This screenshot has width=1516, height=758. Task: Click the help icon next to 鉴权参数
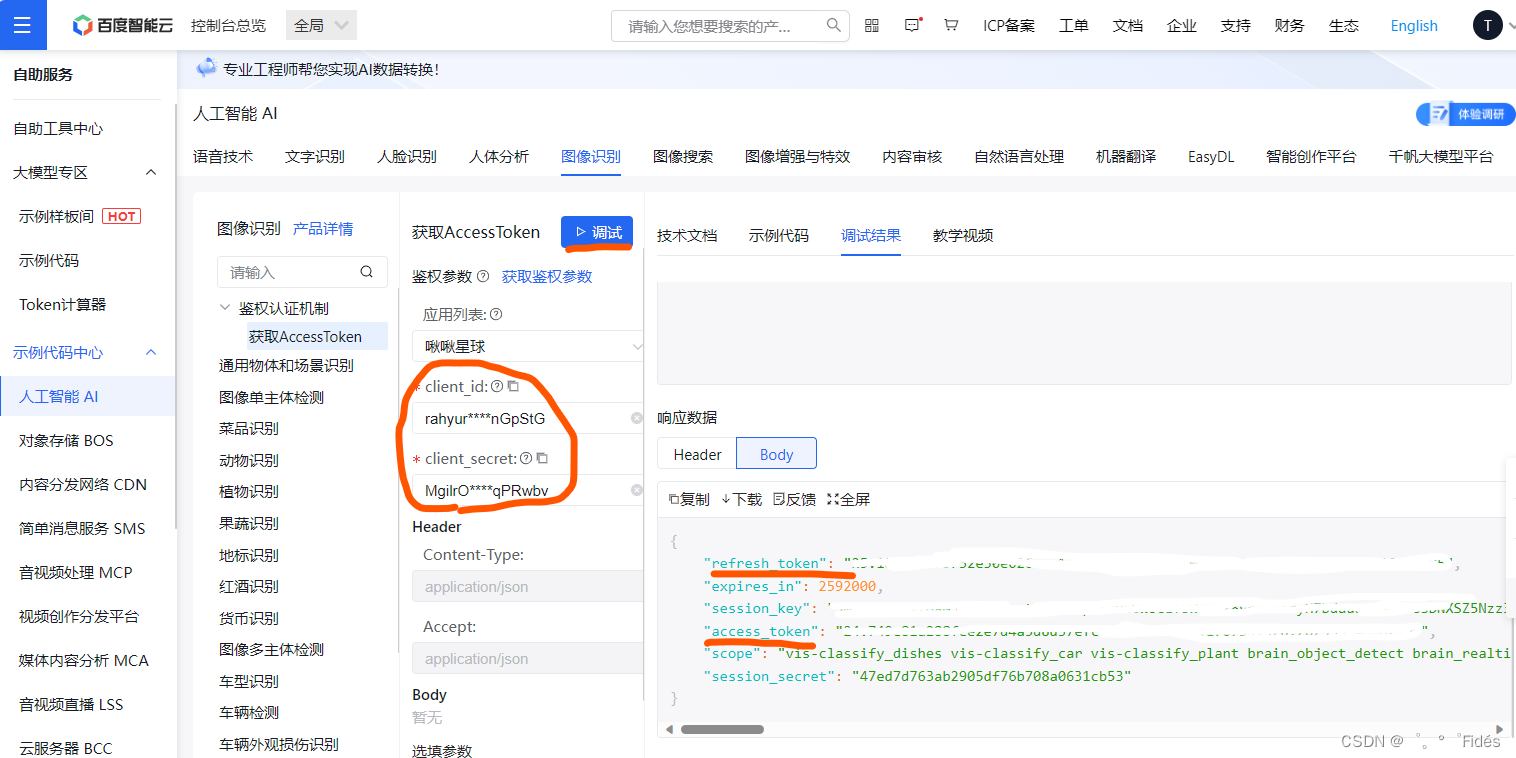pos(483,276)
